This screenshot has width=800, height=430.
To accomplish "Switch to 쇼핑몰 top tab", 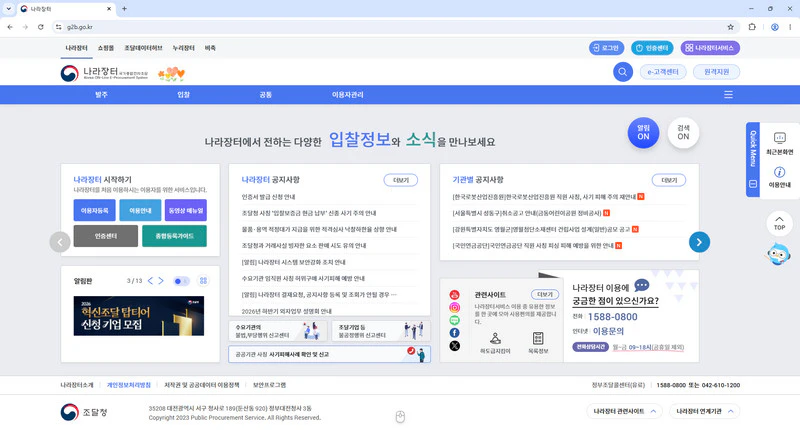I will (x=106, y=48).
